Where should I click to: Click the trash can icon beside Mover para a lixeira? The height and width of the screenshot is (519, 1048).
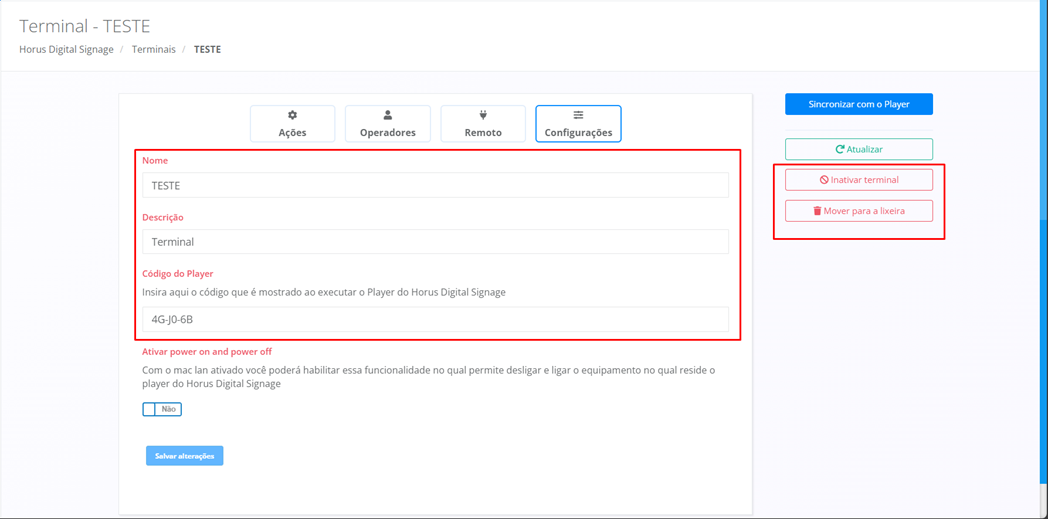click(817, 211)
